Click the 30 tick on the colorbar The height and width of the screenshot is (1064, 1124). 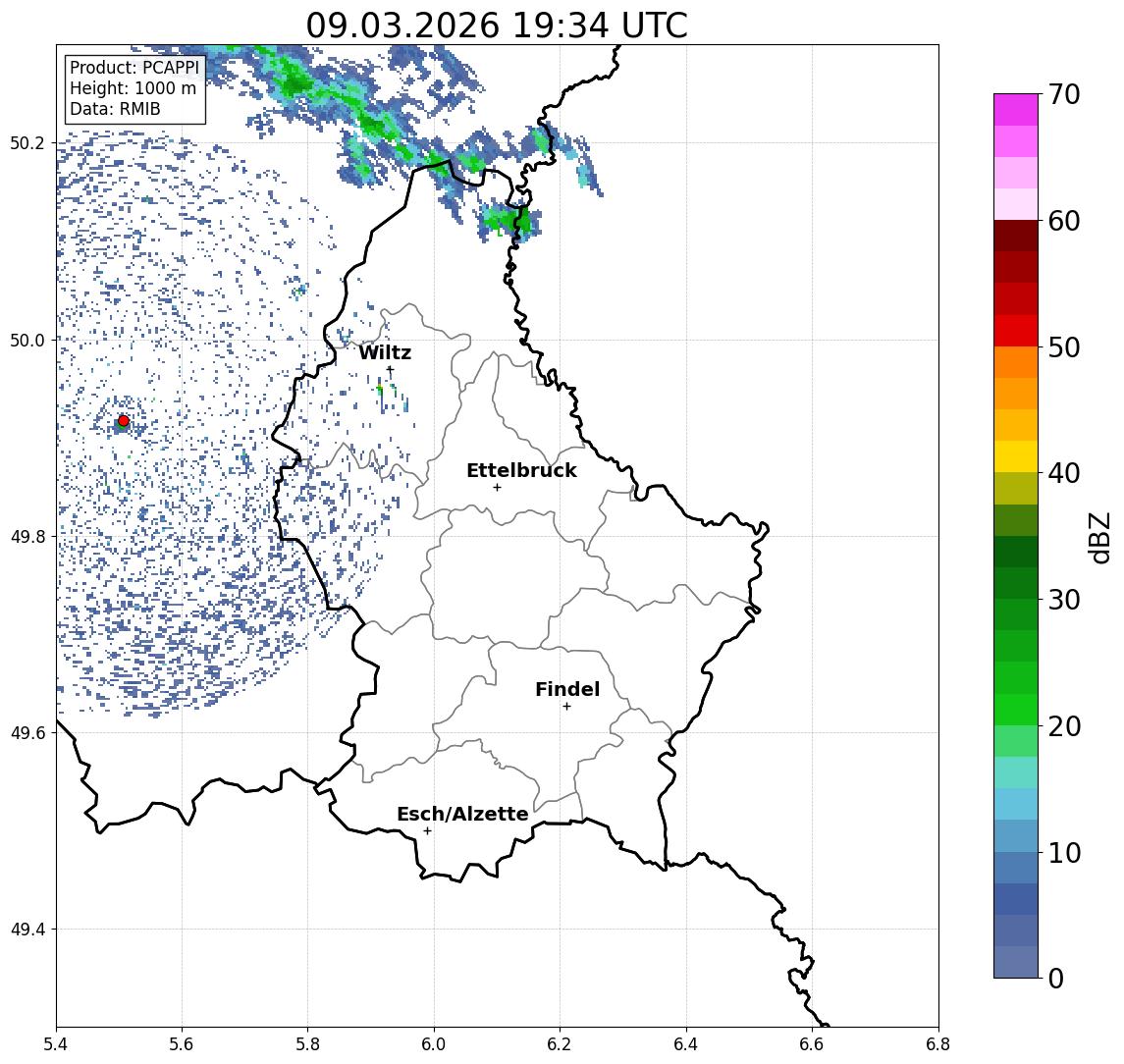pos(1064,600)
